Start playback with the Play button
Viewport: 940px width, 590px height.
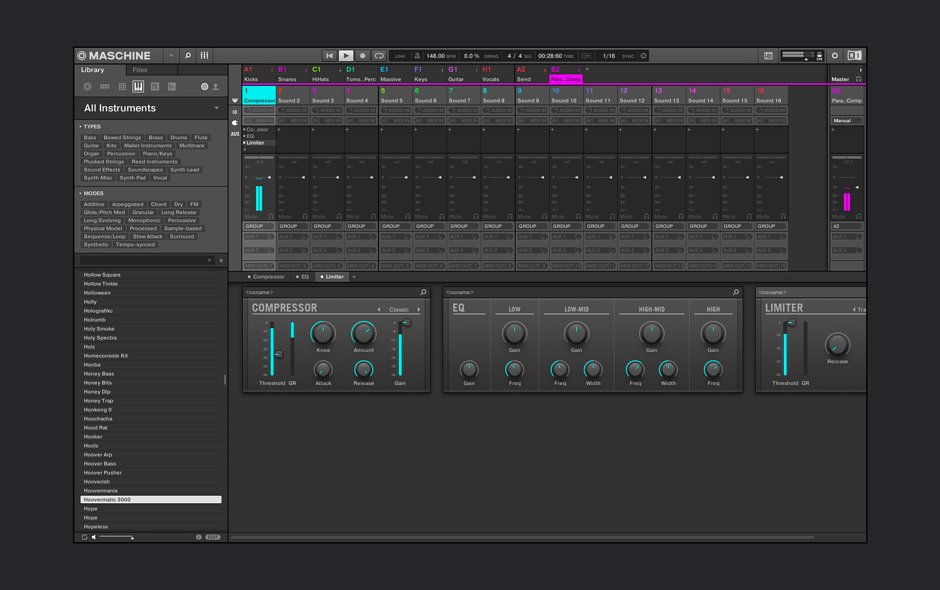(x=346, y=56)
